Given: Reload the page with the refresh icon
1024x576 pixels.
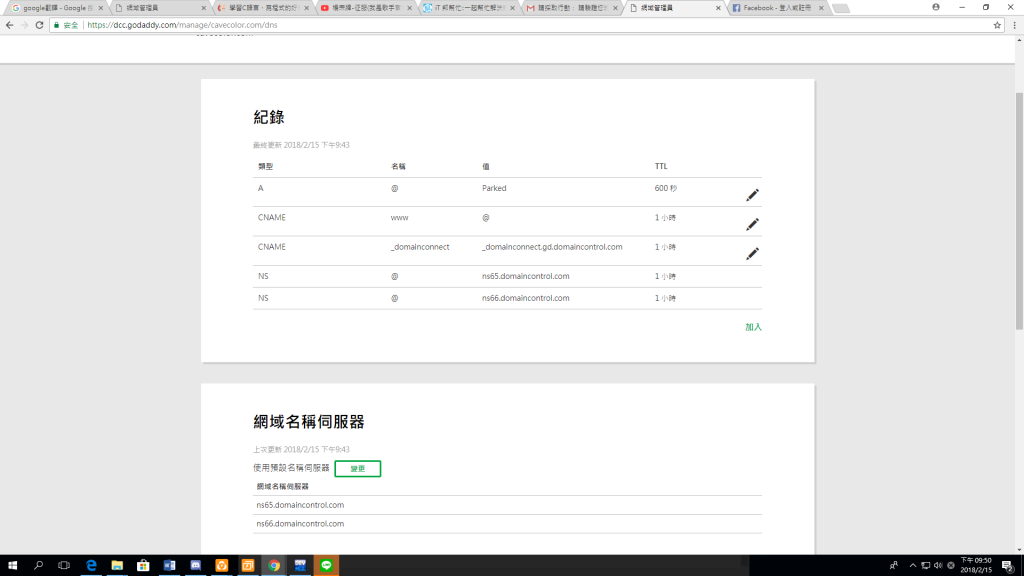Looking at the screenshot, I should 39,25.
